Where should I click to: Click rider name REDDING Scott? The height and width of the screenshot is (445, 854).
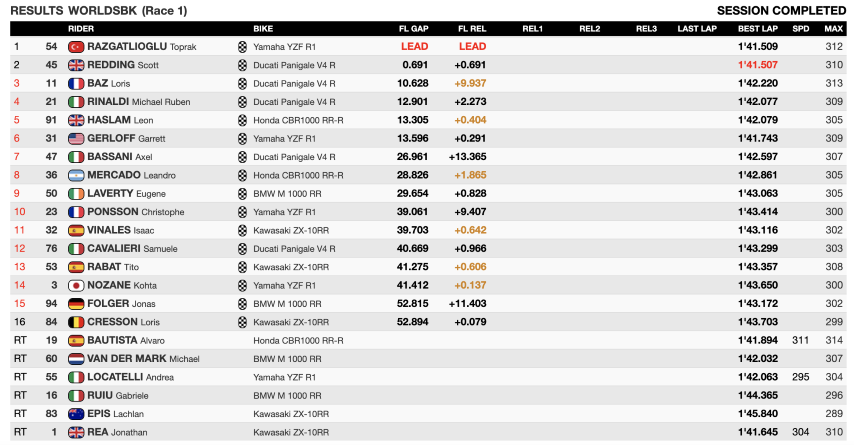point(123,65)
